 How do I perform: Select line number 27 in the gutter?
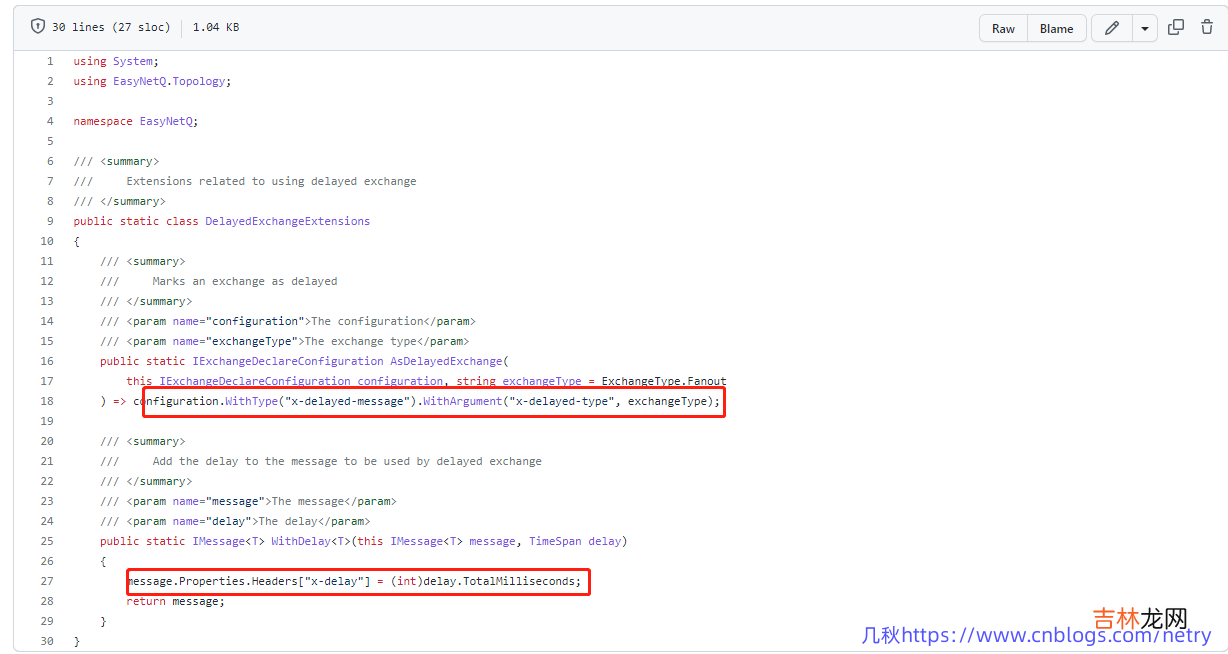tap(47, 581)
